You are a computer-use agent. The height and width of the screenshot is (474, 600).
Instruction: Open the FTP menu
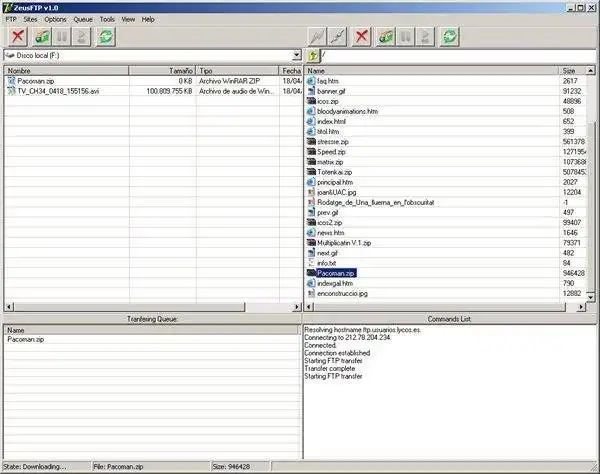11,19
